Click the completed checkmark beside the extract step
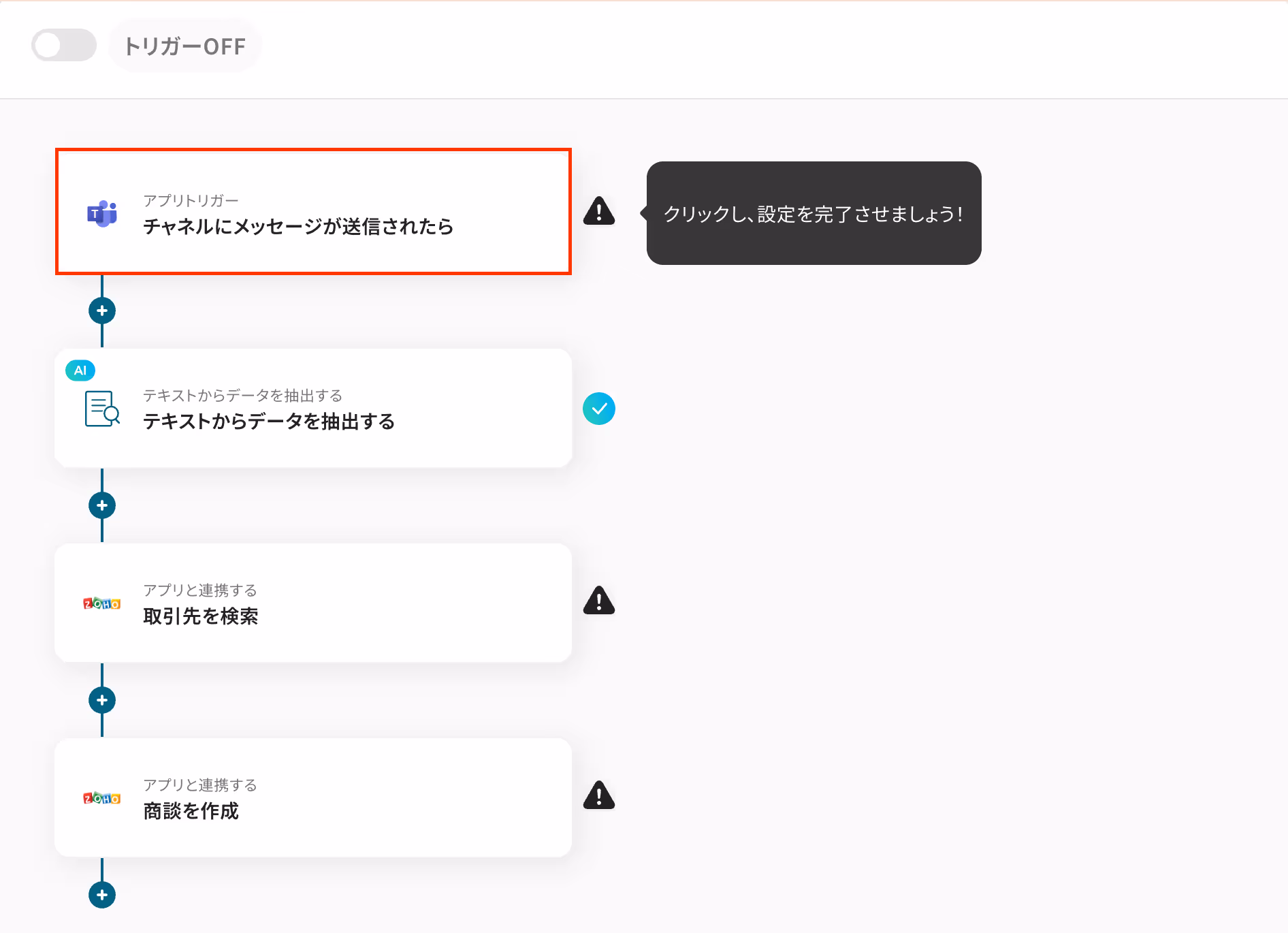 (x=599, y=409)
